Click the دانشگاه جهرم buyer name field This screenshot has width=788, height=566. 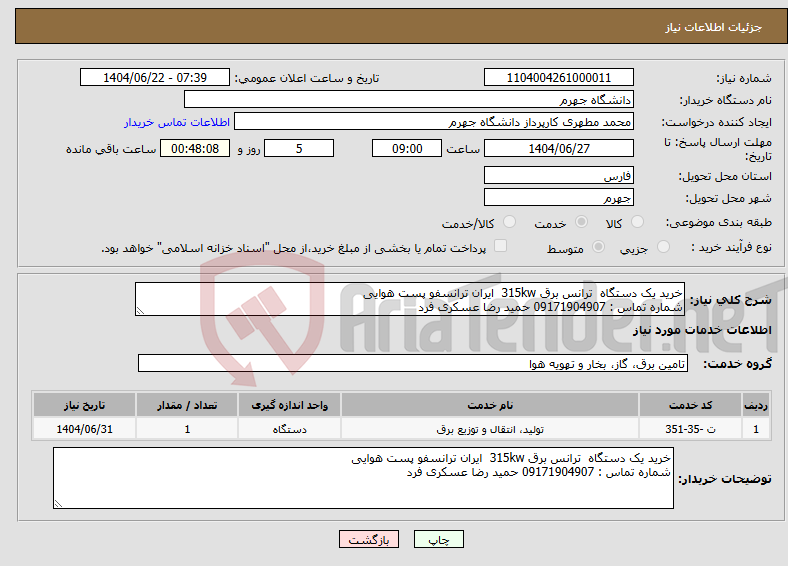(x=409, y=100)
